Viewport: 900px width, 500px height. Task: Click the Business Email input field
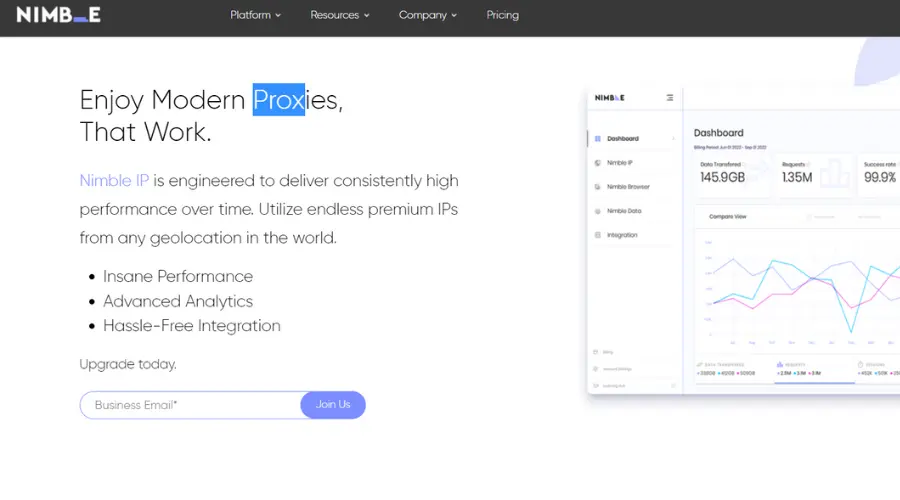point(190,405)
